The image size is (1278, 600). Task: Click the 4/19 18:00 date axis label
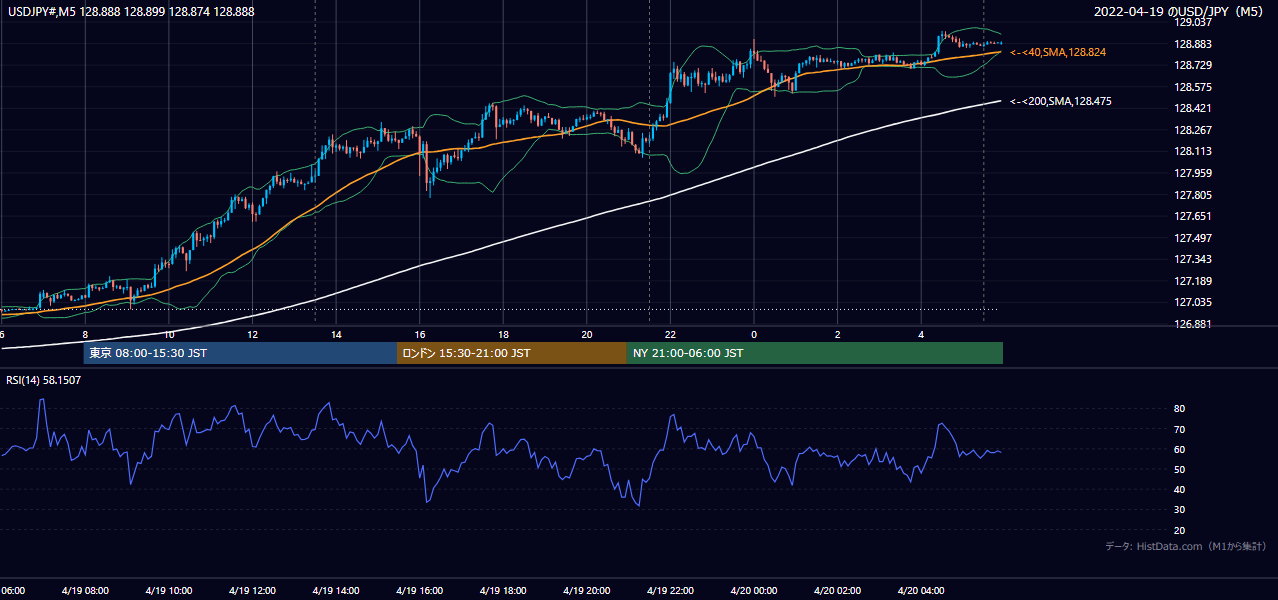coord(503,591)
